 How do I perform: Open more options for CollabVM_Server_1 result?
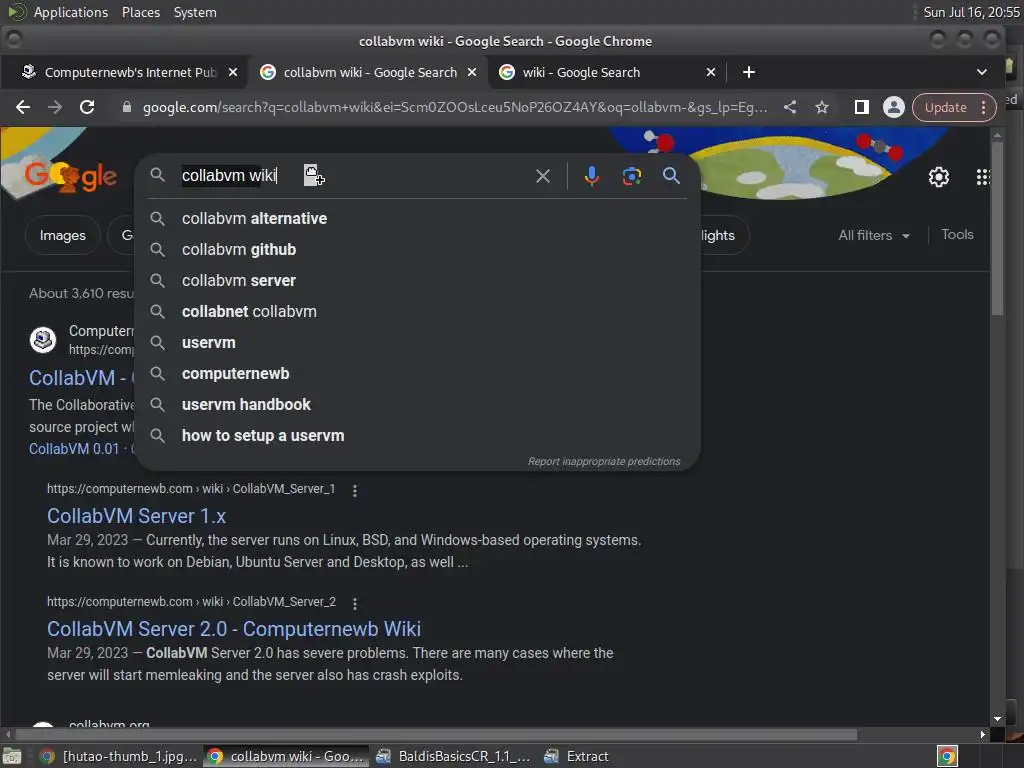355,490
